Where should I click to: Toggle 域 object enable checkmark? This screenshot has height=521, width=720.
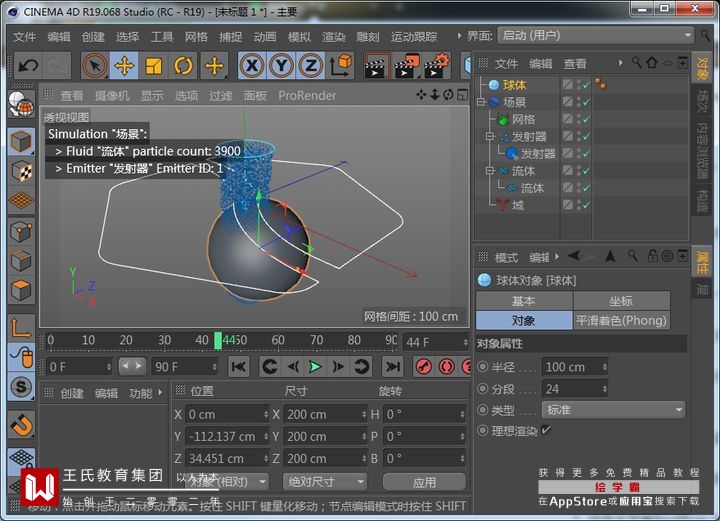(x=586, y=205)
